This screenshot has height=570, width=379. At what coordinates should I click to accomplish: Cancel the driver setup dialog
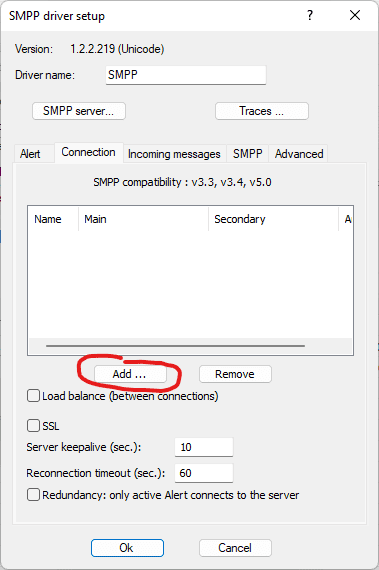[x=235, y=548]
